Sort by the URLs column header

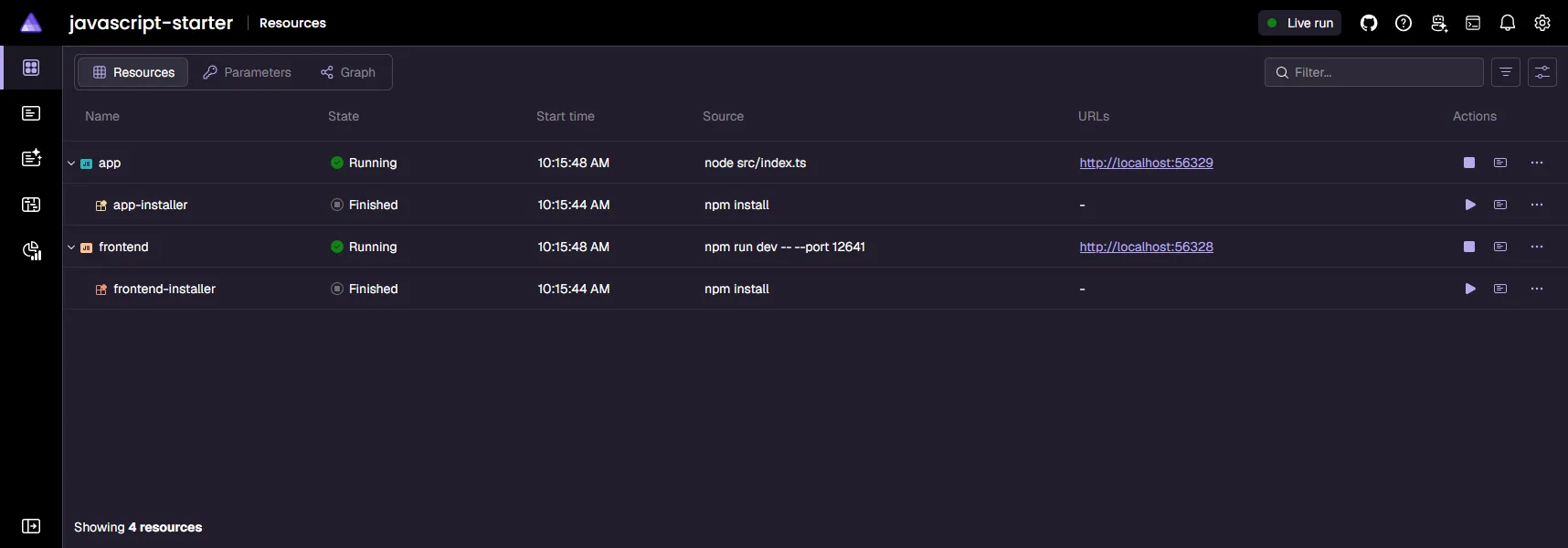coord(1094,116)
